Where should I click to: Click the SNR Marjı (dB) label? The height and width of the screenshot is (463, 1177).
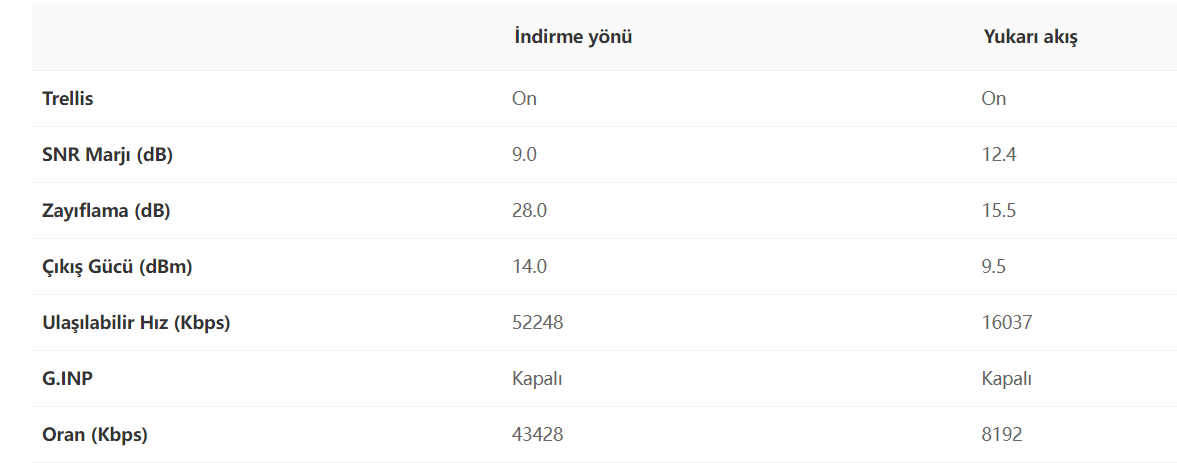pyautogui.click(x=107, y=155)
